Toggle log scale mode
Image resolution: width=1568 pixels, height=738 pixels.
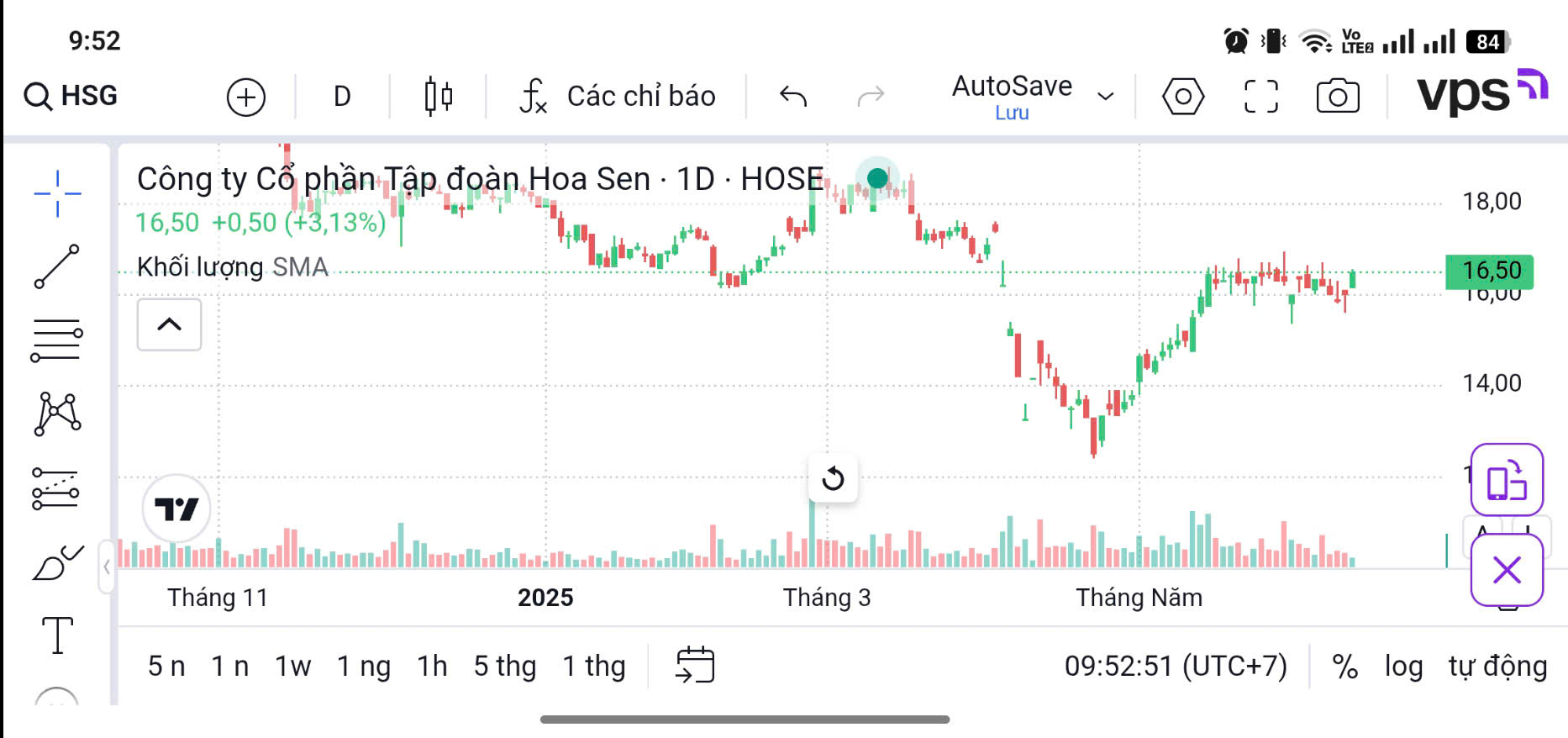tap(1403, 667)
